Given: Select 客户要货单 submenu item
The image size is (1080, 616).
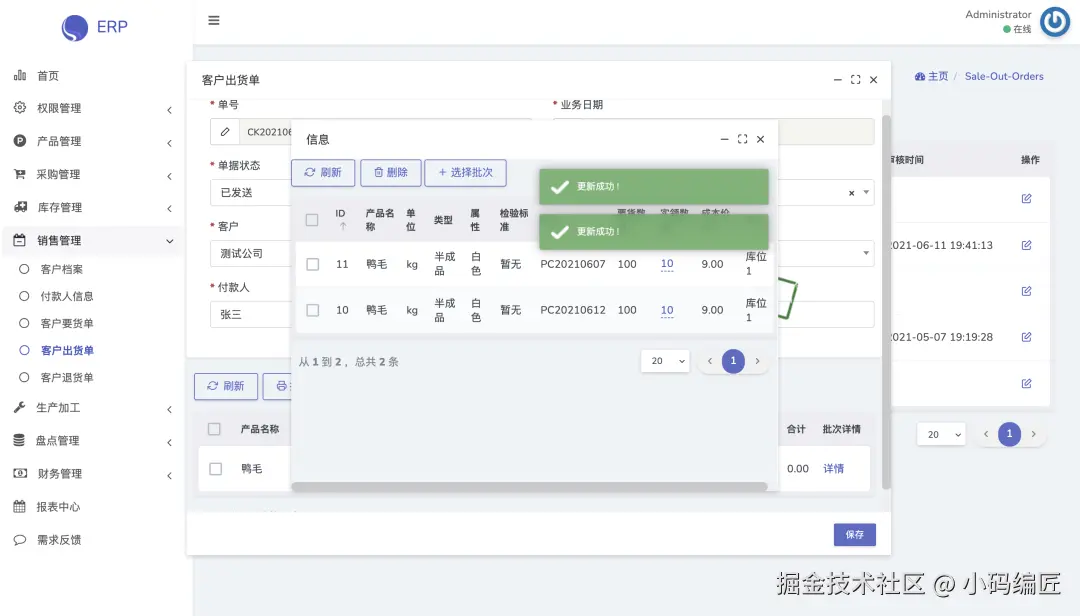Looking at the screenshot, I should tap(67, 323).
